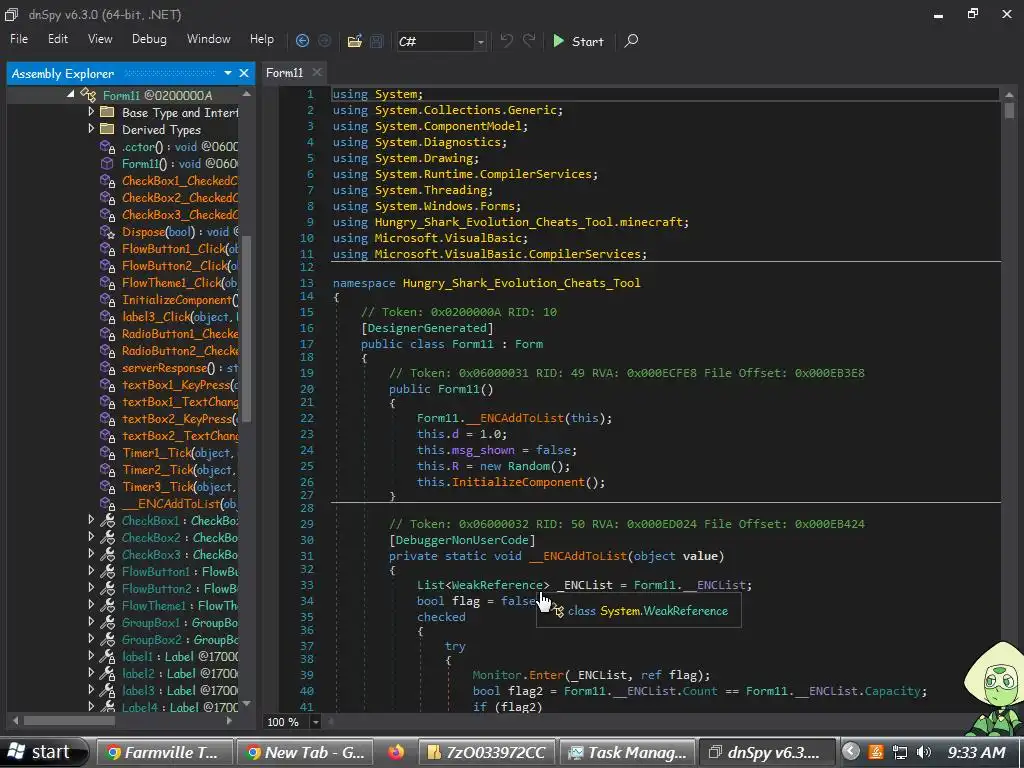Select InitializeComponent() in the tree

click(180, 300)
